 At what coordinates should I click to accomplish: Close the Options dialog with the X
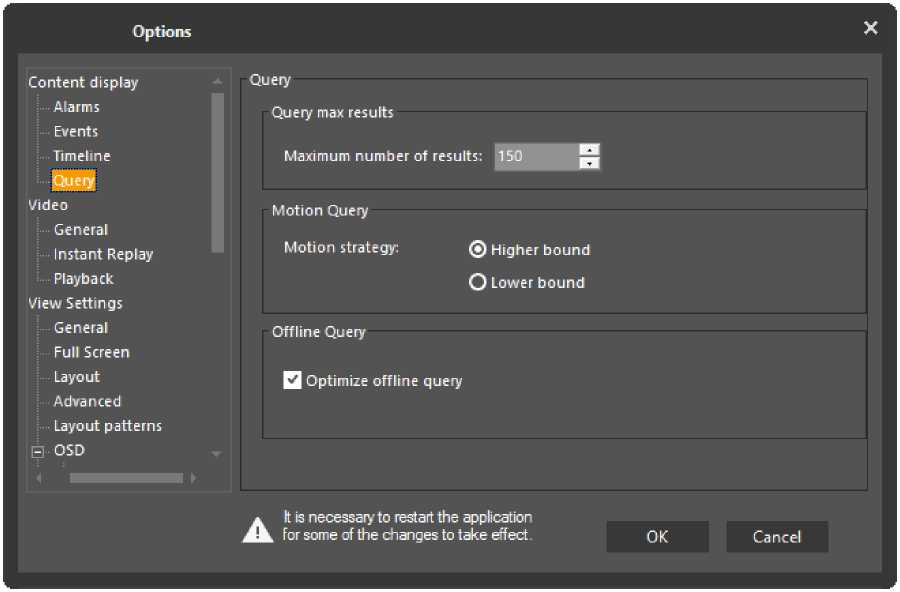(870, 28)
